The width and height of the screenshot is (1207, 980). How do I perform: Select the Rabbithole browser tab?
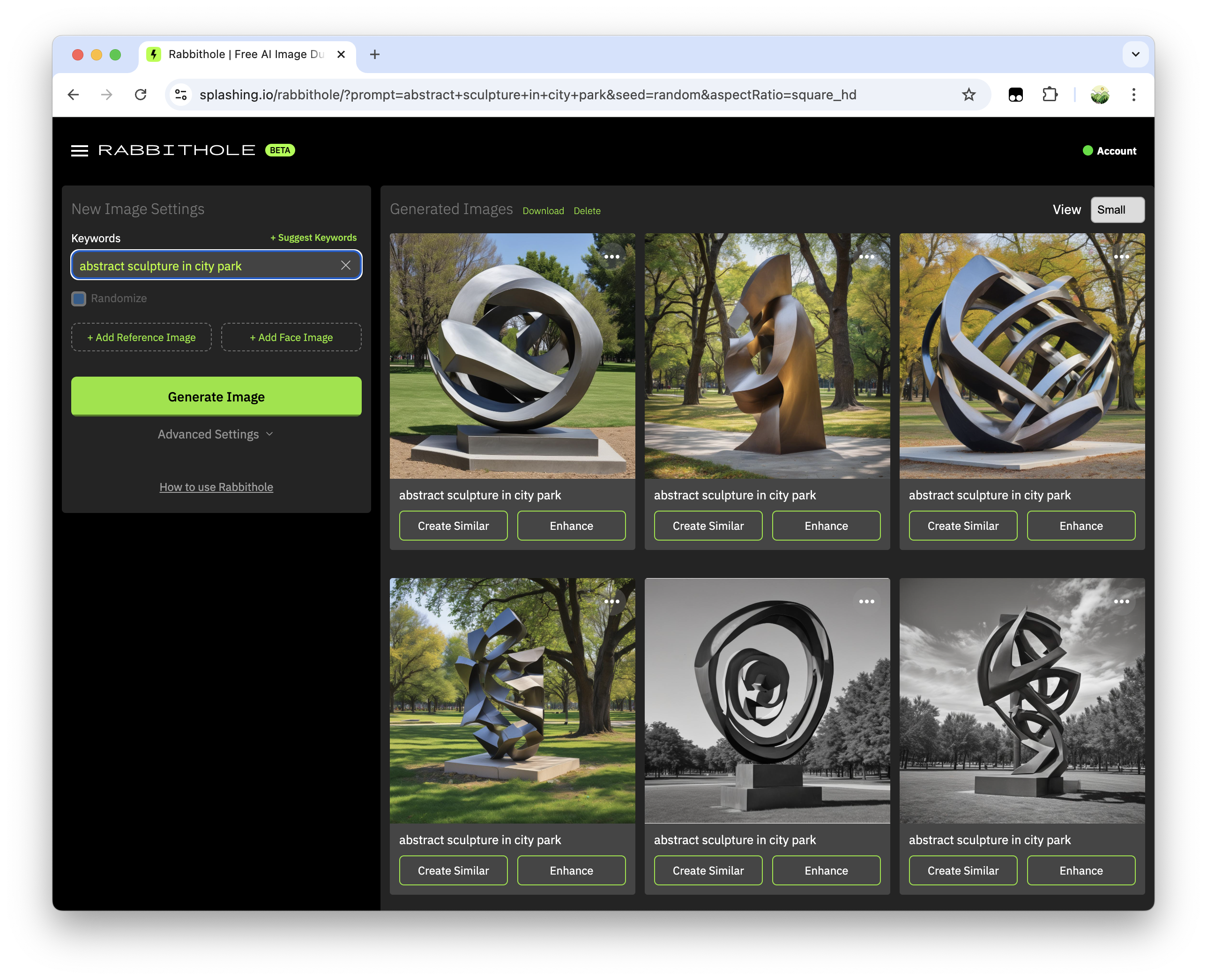tap(247, 54)
